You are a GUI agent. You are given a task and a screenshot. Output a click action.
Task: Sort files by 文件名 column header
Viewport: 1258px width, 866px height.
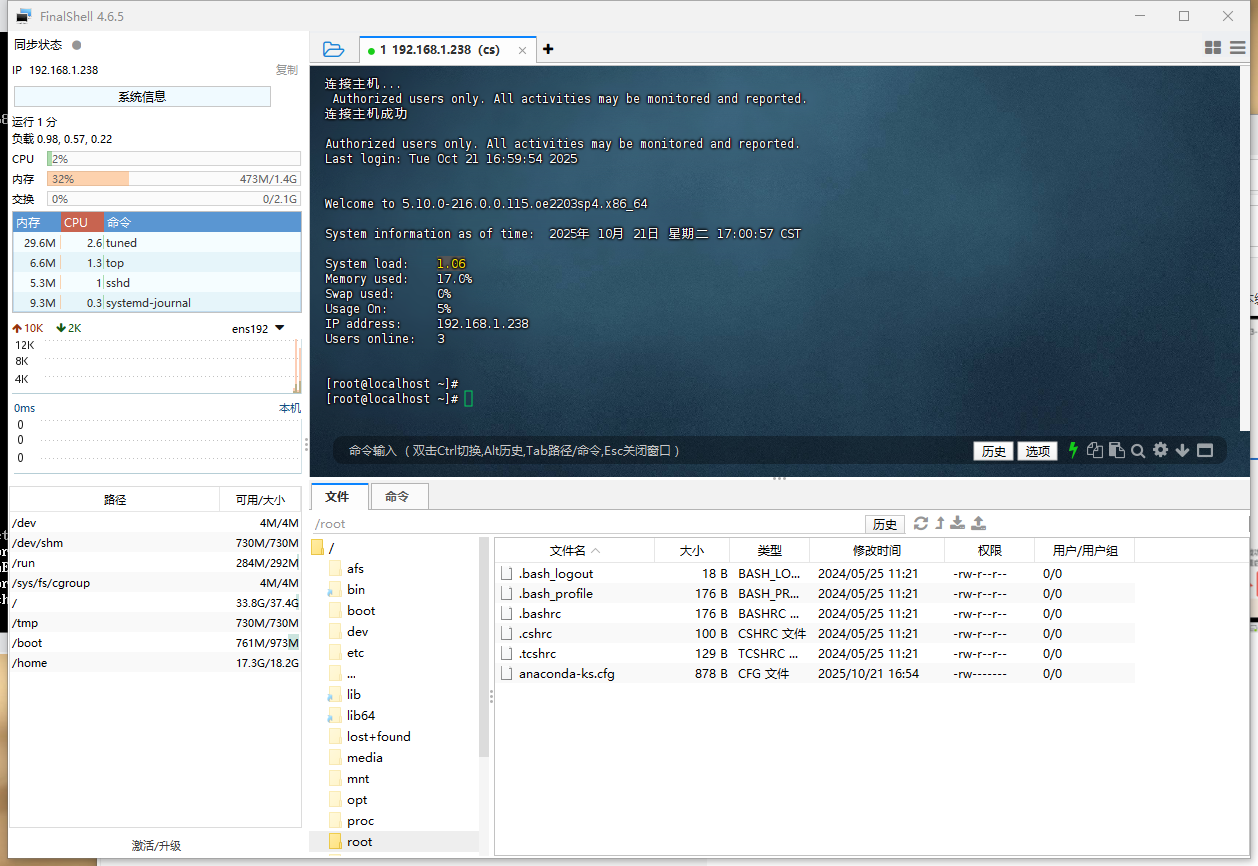575,551
